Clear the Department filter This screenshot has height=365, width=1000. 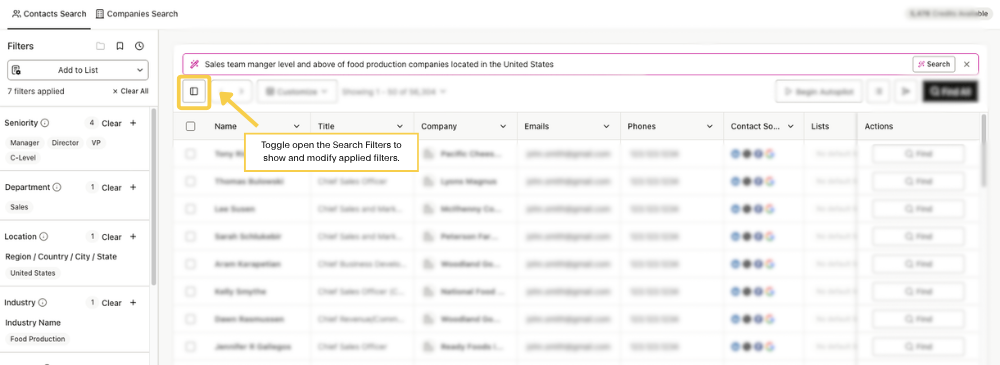coord(112,188)
